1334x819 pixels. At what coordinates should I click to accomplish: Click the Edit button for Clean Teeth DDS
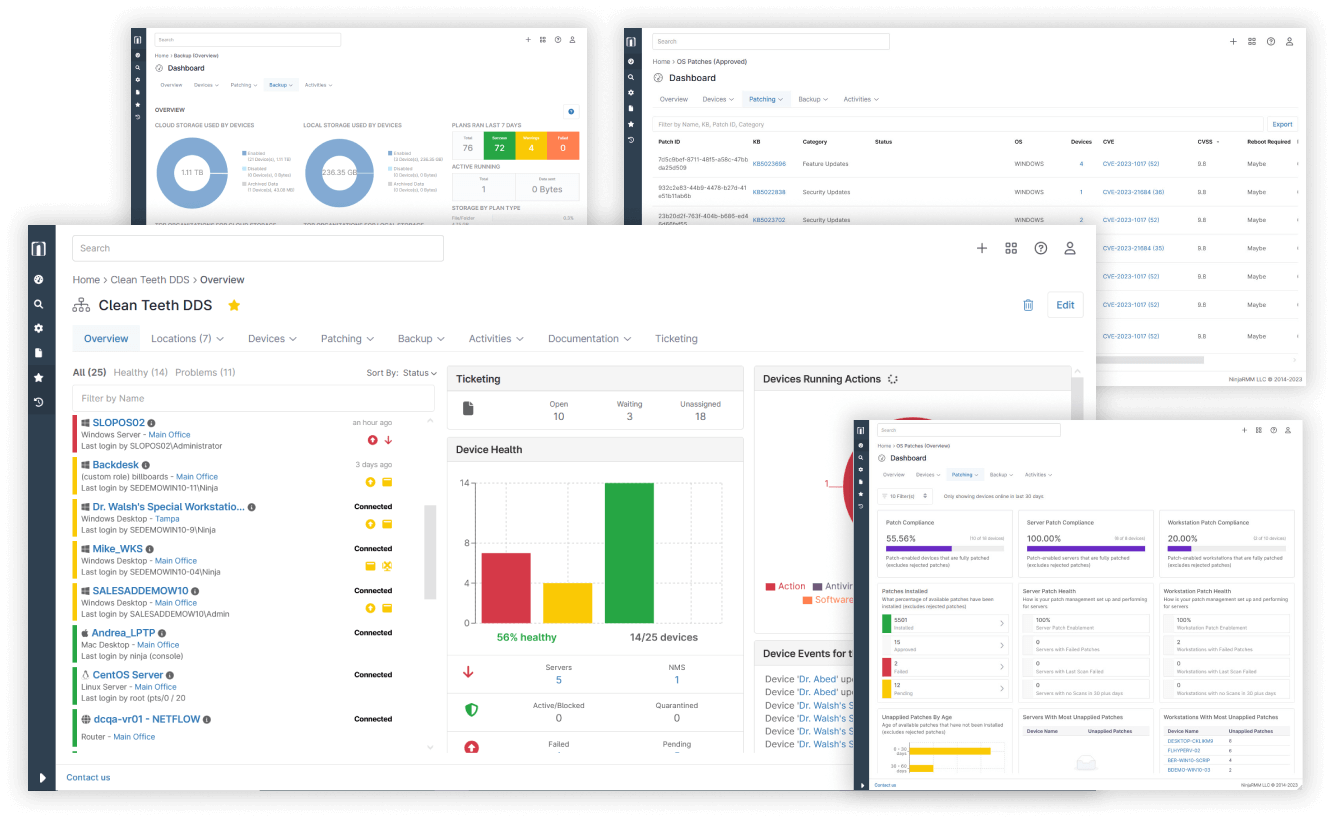(1065, 305)
